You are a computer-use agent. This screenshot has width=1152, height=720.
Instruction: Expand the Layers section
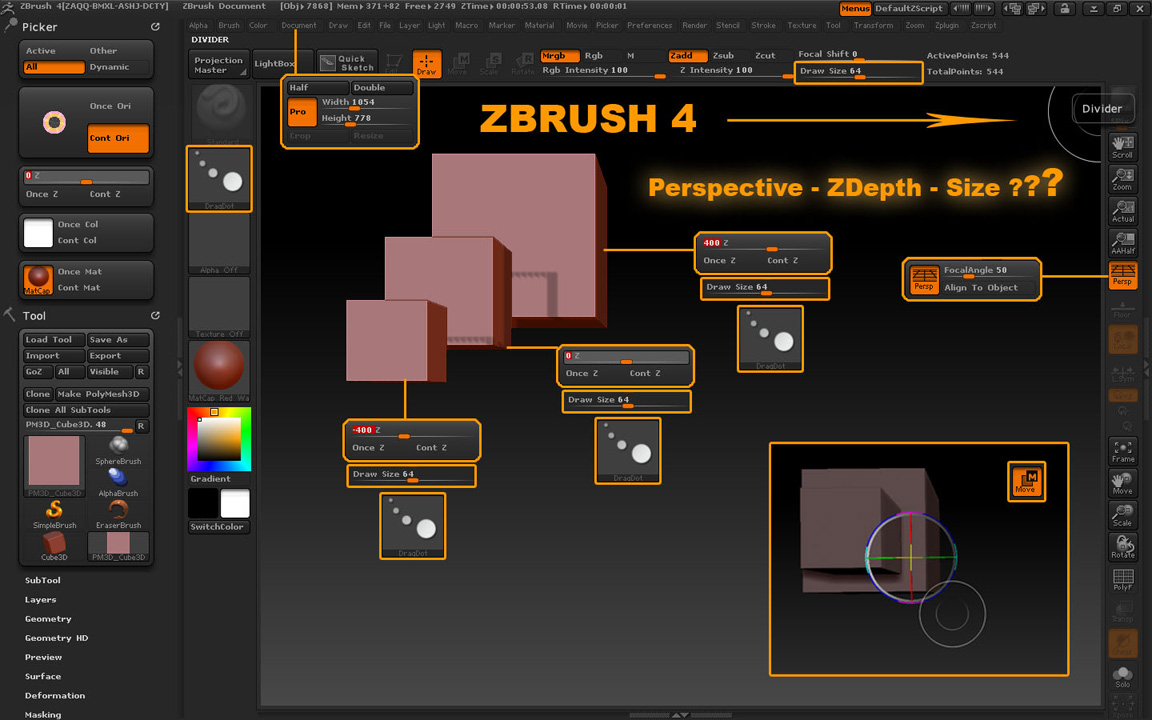coord(40,600)
